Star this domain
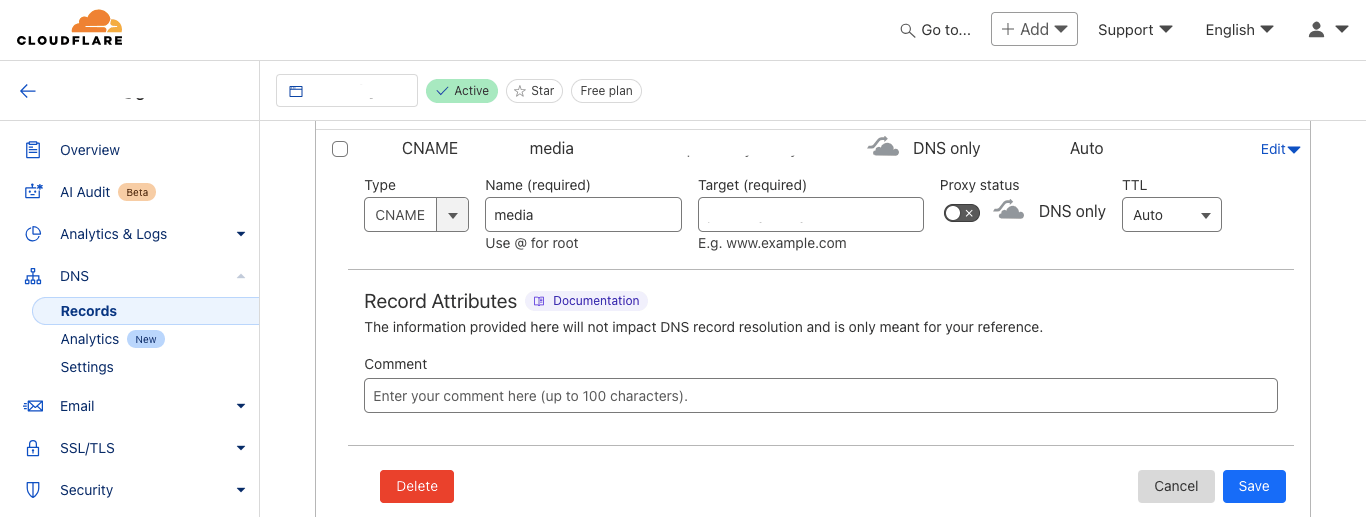This screenshot has height=517, width=1366. click(x=534, y=91)
